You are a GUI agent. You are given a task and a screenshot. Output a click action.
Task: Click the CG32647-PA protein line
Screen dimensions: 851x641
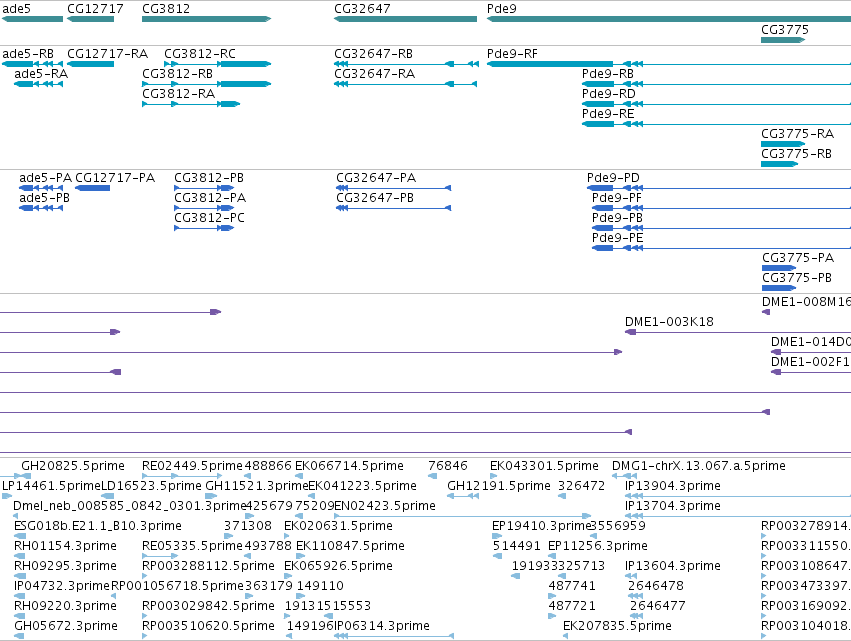click(x=393, y=188)
